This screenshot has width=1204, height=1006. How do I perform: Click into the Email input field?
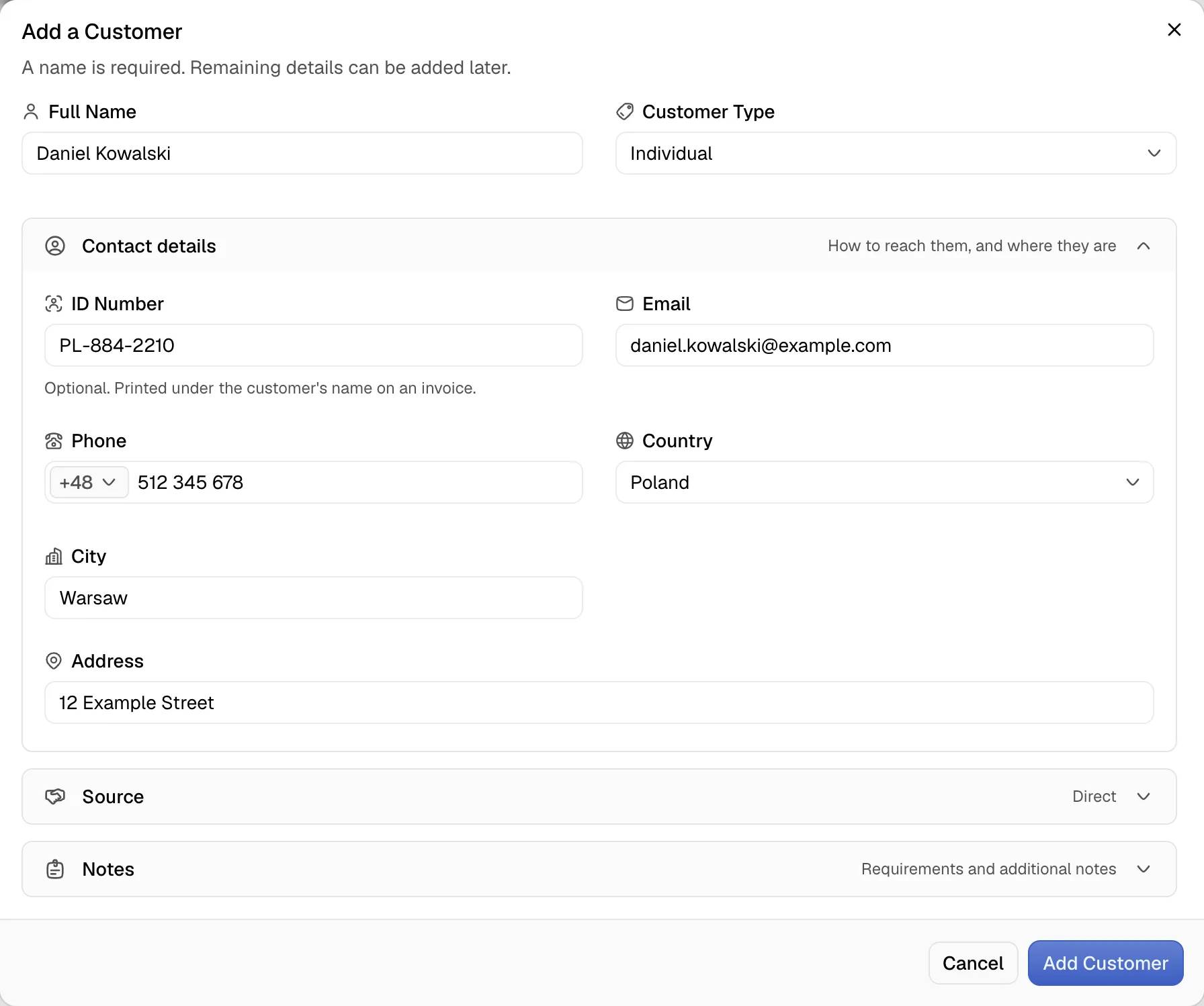885,345
